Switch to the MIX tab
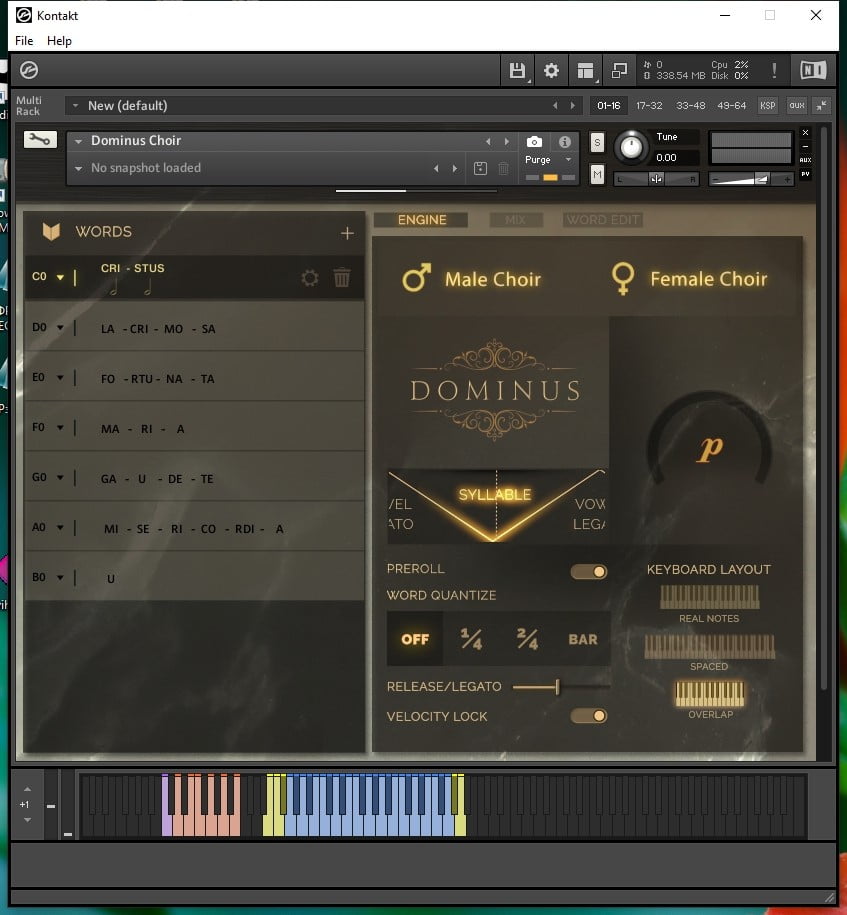 (x=515, y=220)
